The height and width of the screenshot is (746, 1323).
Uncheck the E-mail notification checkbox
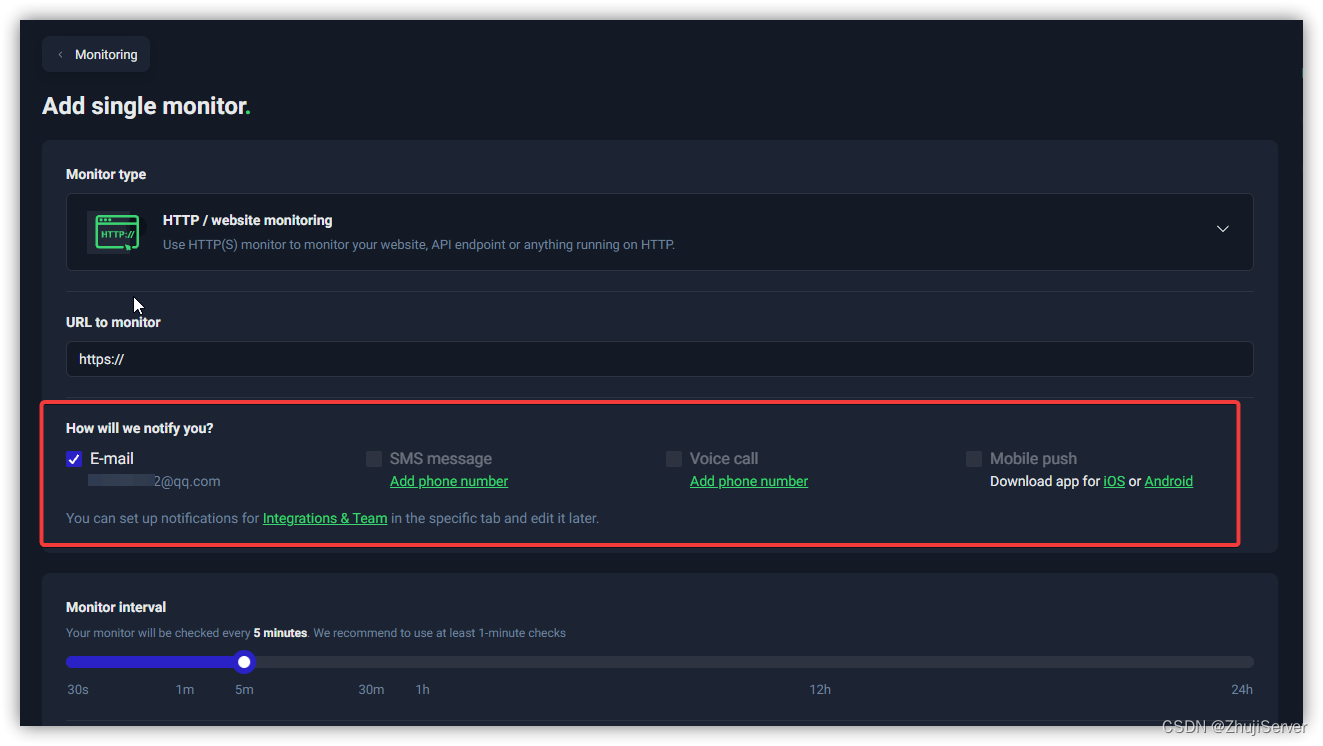coord(74,459)
